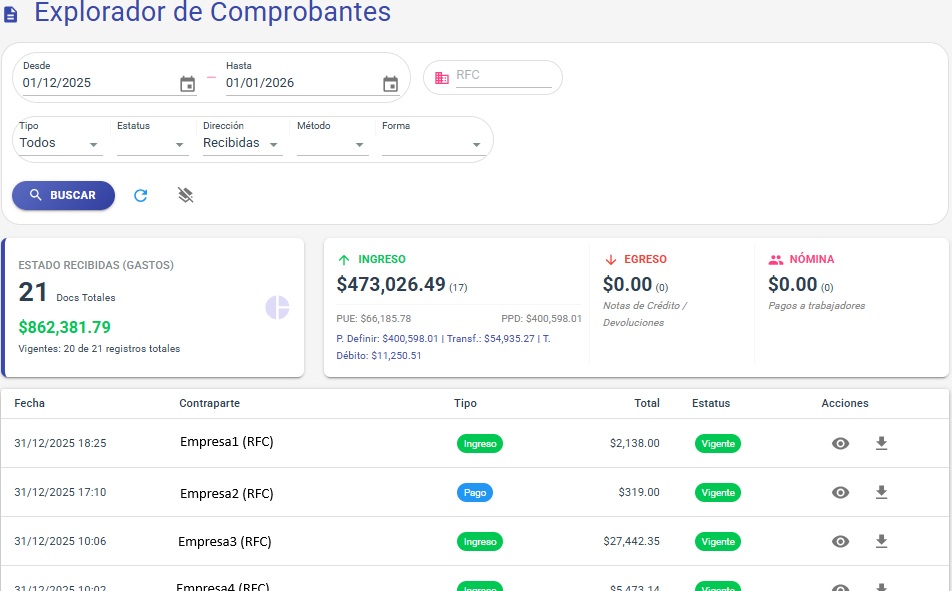Click the download icon for Empresa1 row
952x591 pixels.
(881, 442)
